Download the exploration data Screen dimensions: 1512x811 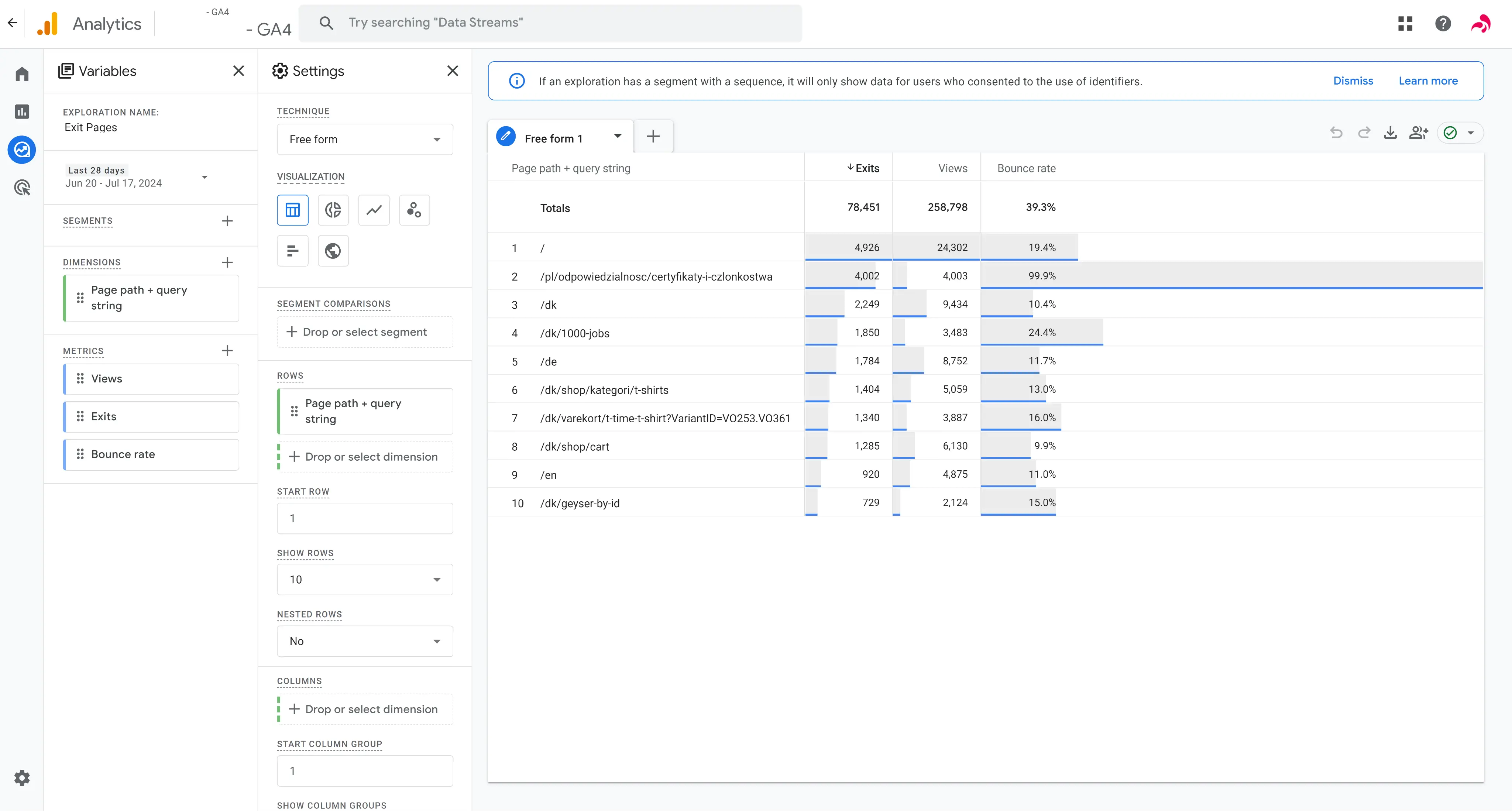tap(1391, 133)
